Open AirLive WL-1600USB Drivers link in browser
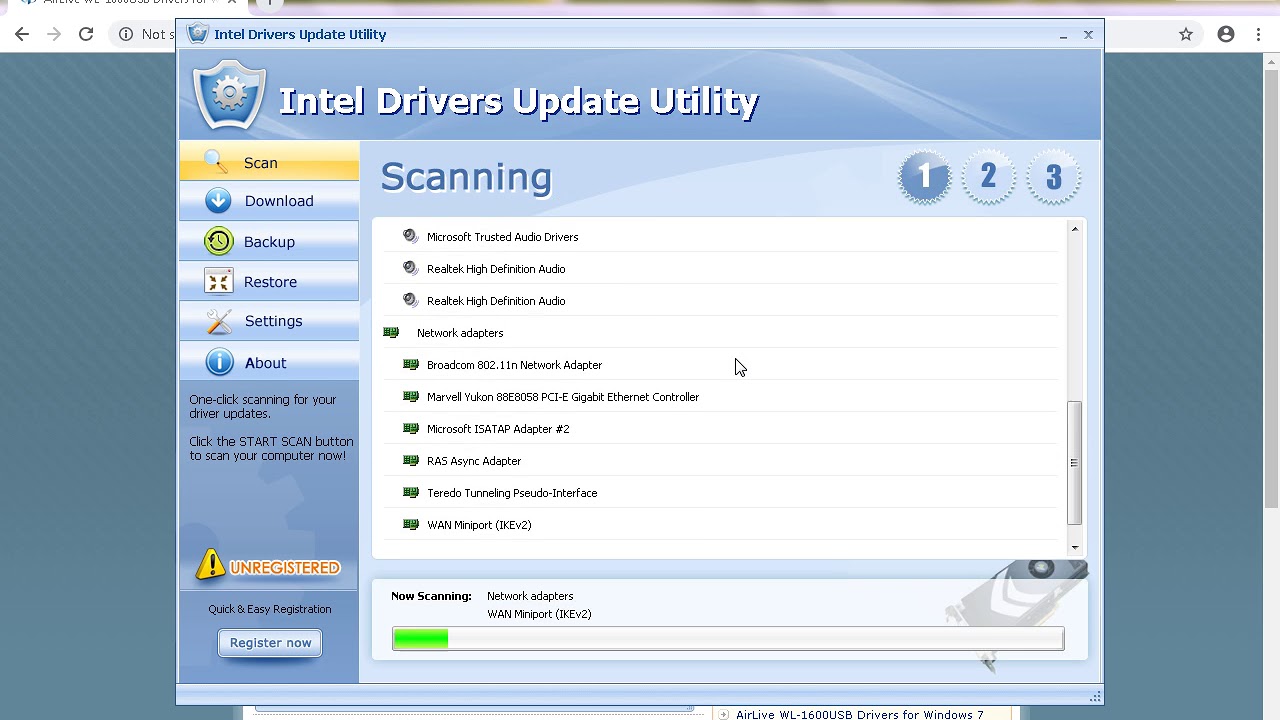The width and height of the screenshot is (1280, 720). [860, 714]
